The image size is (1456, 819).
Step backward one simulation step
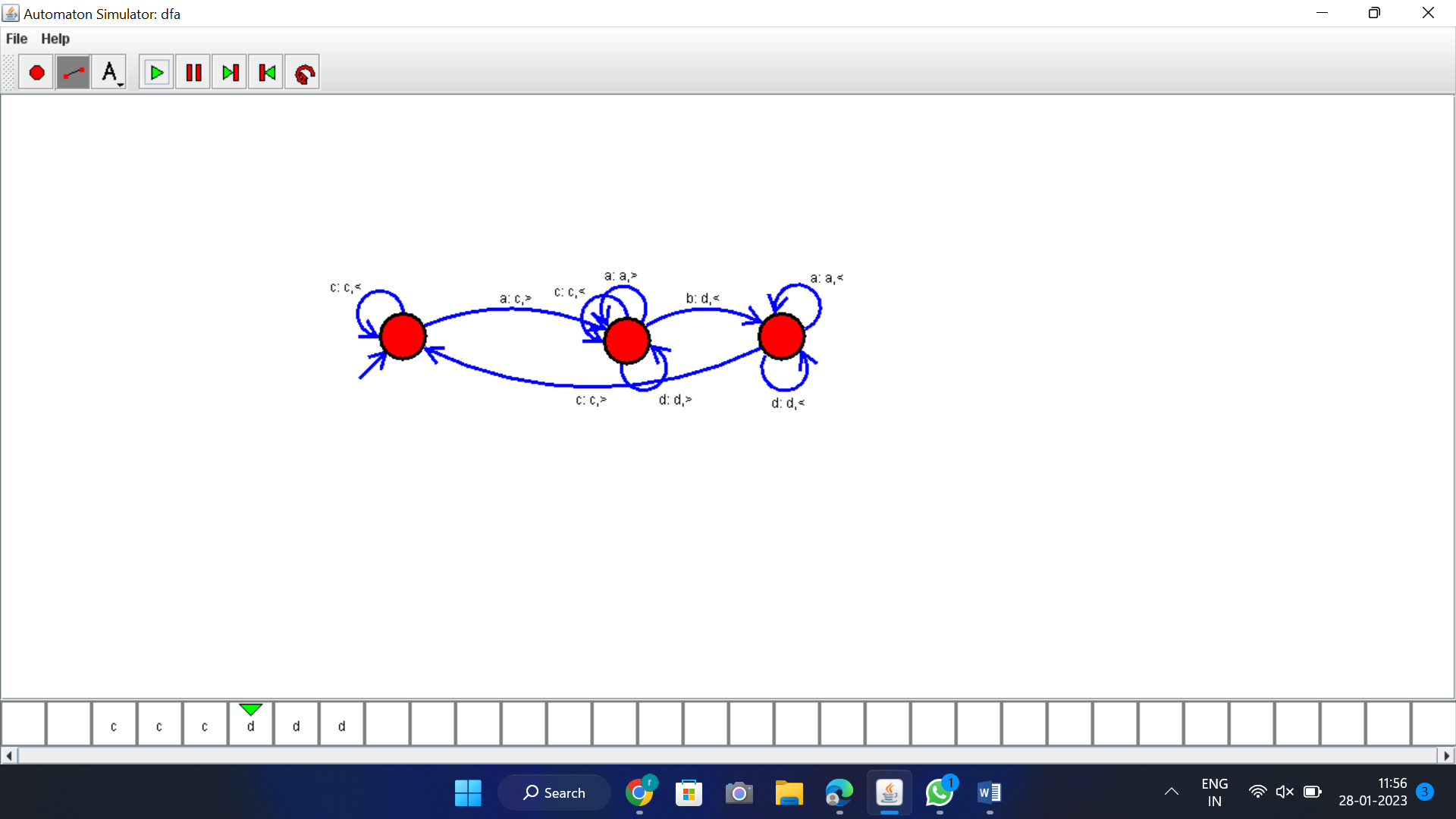[266, 73]
